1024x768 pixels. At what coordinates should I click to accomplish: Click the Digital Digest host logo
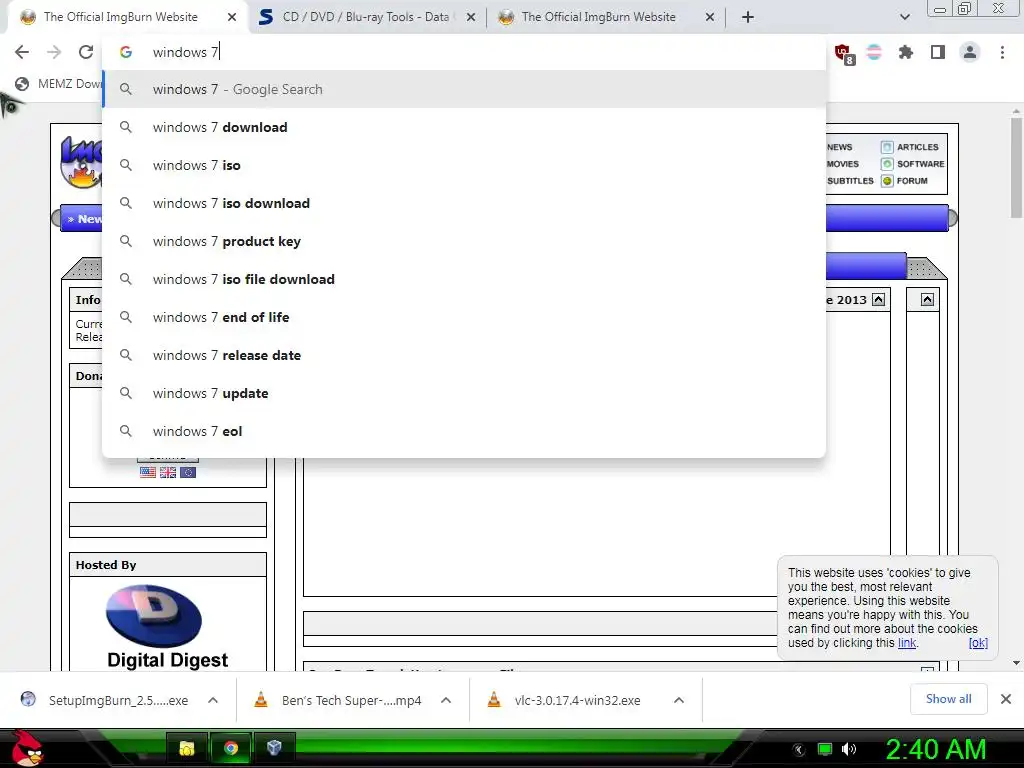pyautogui.click(x=167, y=627)
